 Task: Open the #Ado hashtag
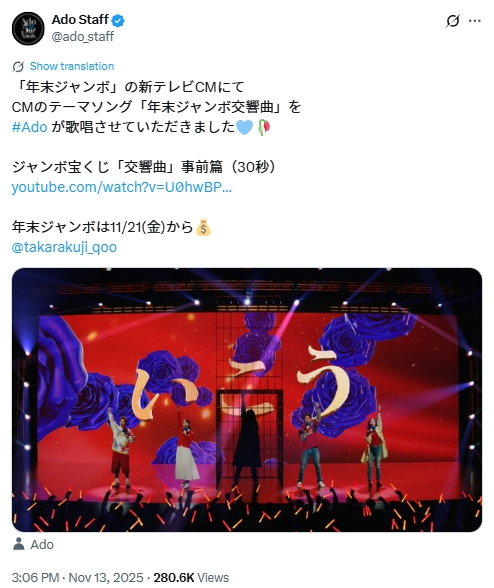point(29,127)
